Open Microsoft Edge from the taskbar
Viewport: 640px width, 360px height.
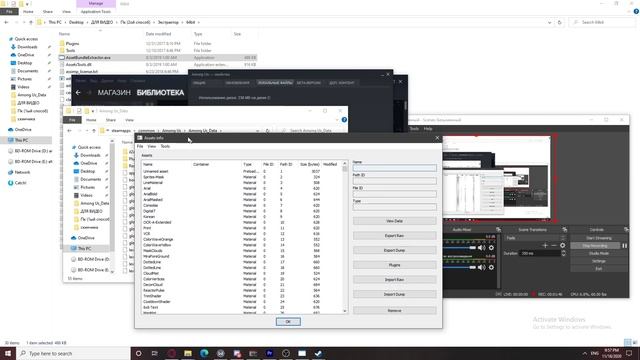click(204, 353)
